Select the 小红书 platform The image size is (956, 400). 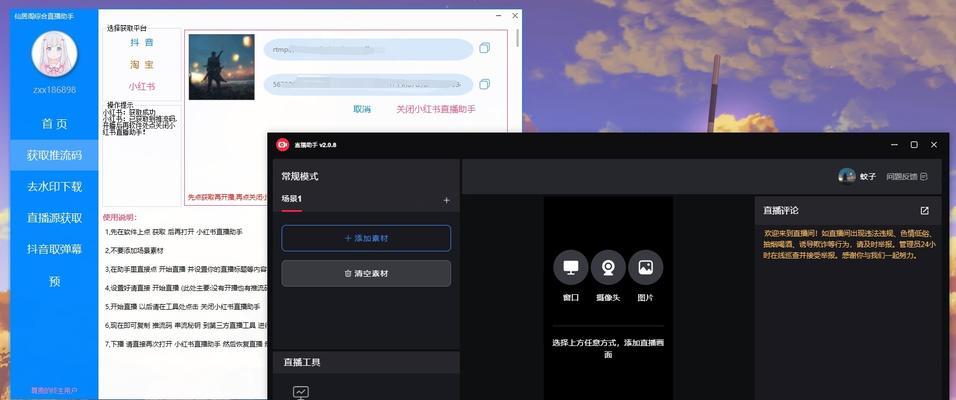(x=142, y=86)
